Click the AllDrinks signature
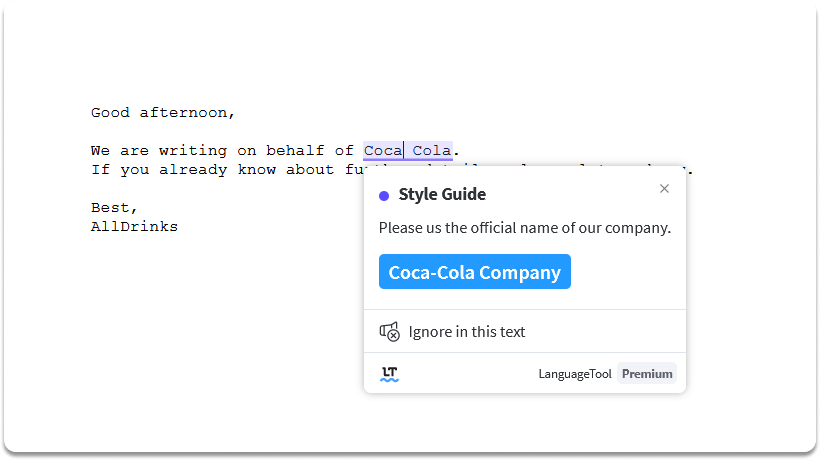 134,227
